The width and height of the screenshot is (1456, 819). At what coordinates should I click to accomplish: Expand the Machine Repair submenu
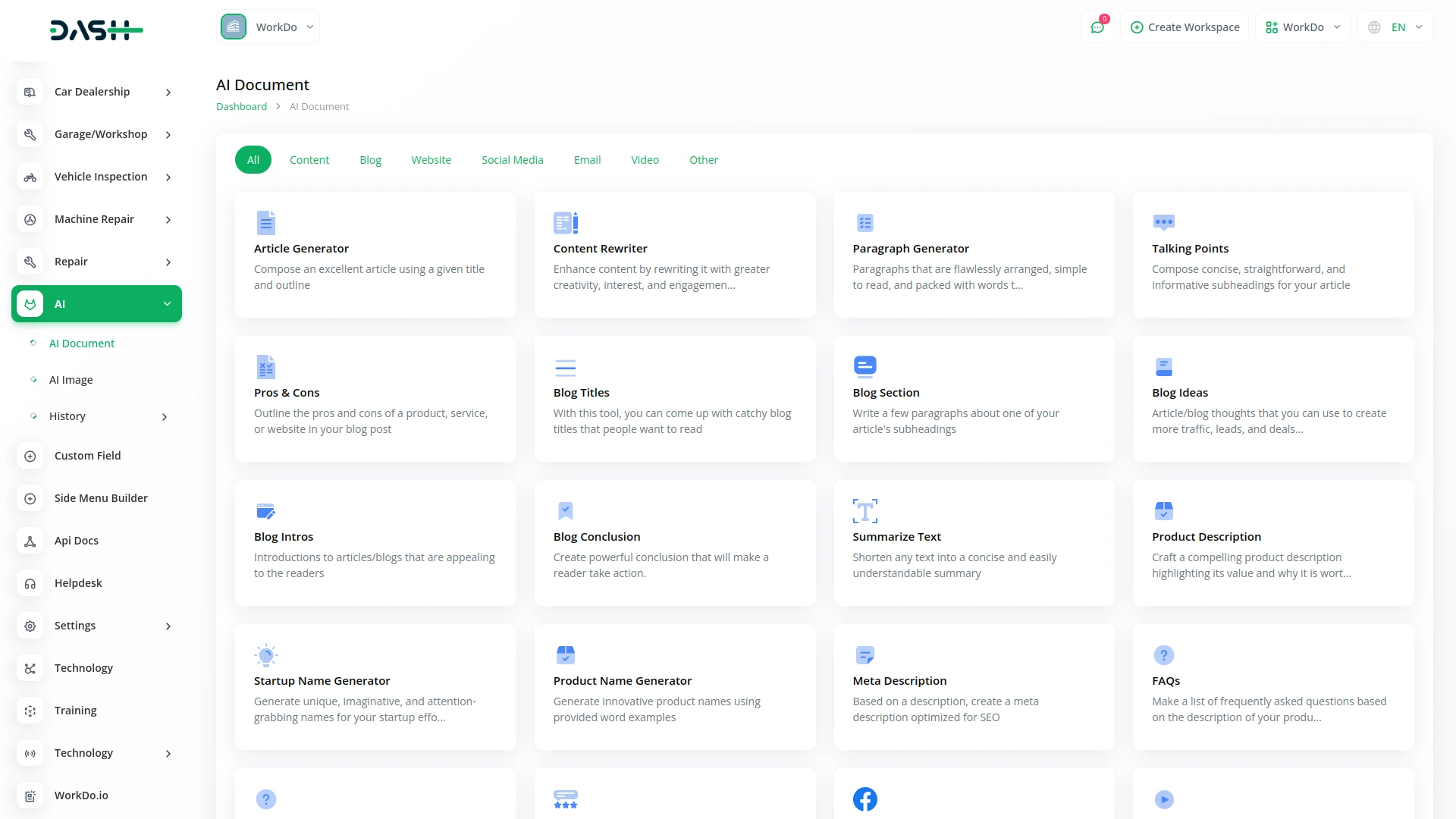[x=168, y=220]
